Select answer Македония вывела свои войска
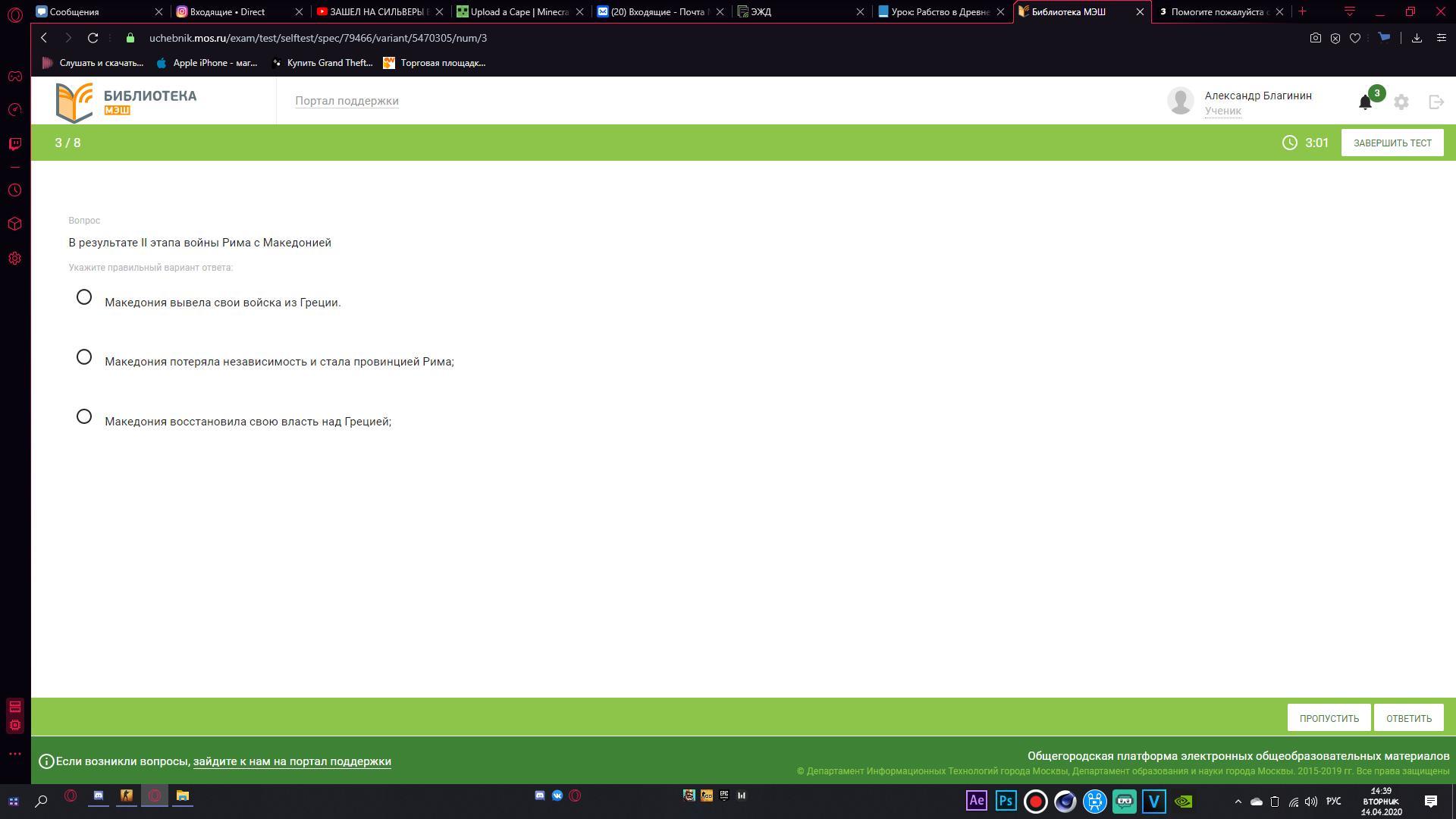 click(x=84, y=297)
